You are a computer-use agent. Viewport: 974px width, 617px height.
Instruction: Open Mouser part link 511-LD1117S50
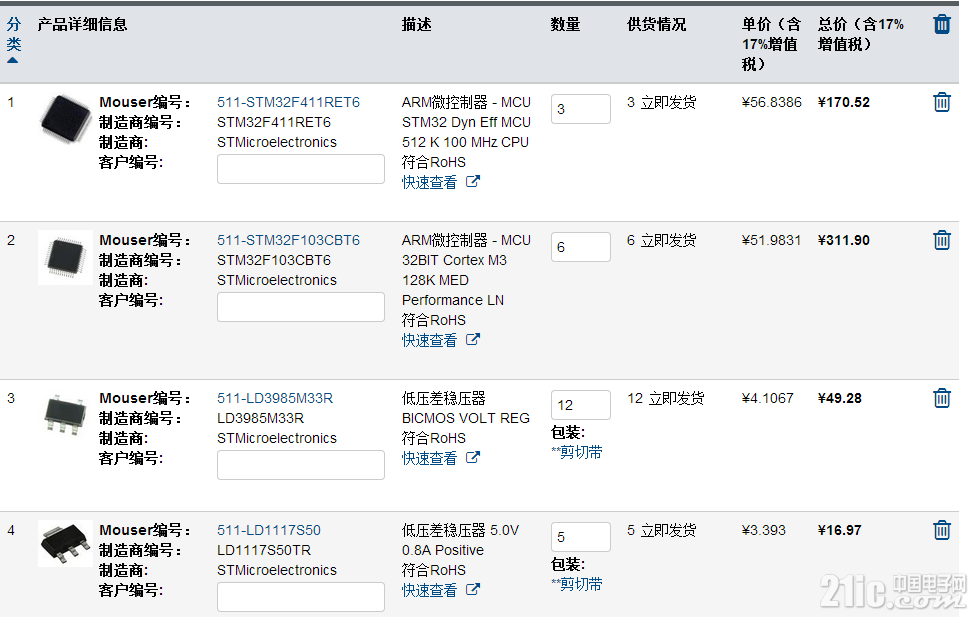(x=268, y=530)
